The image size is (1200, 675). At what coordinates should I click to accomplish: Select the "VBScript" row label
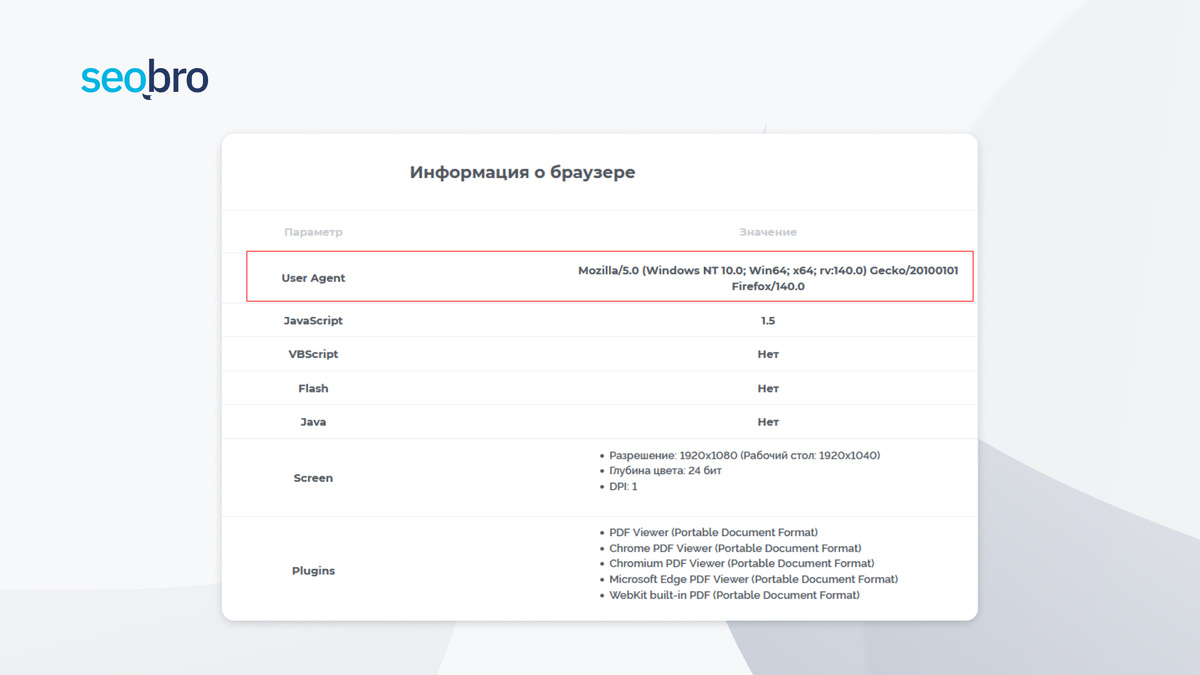[313, 354]
